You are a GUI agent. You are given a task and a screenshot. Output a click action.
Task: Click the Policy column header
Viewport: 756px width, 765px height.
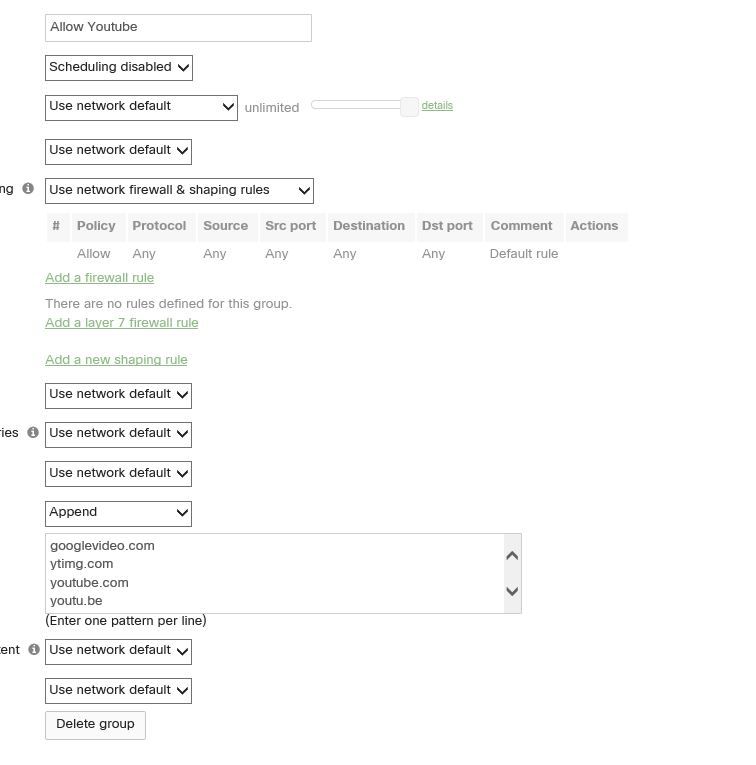[96, 226]
